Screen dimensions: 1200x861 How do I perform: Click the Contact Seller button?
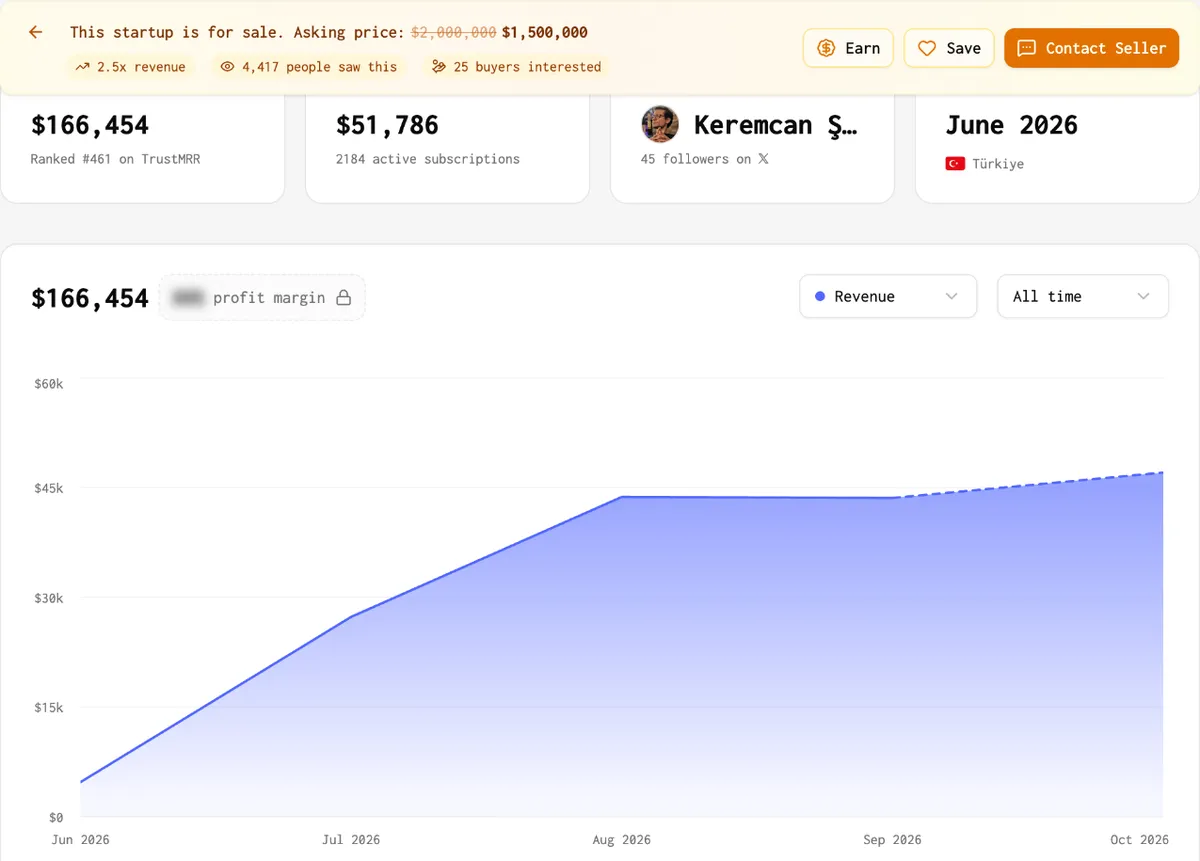[1092, 48]
